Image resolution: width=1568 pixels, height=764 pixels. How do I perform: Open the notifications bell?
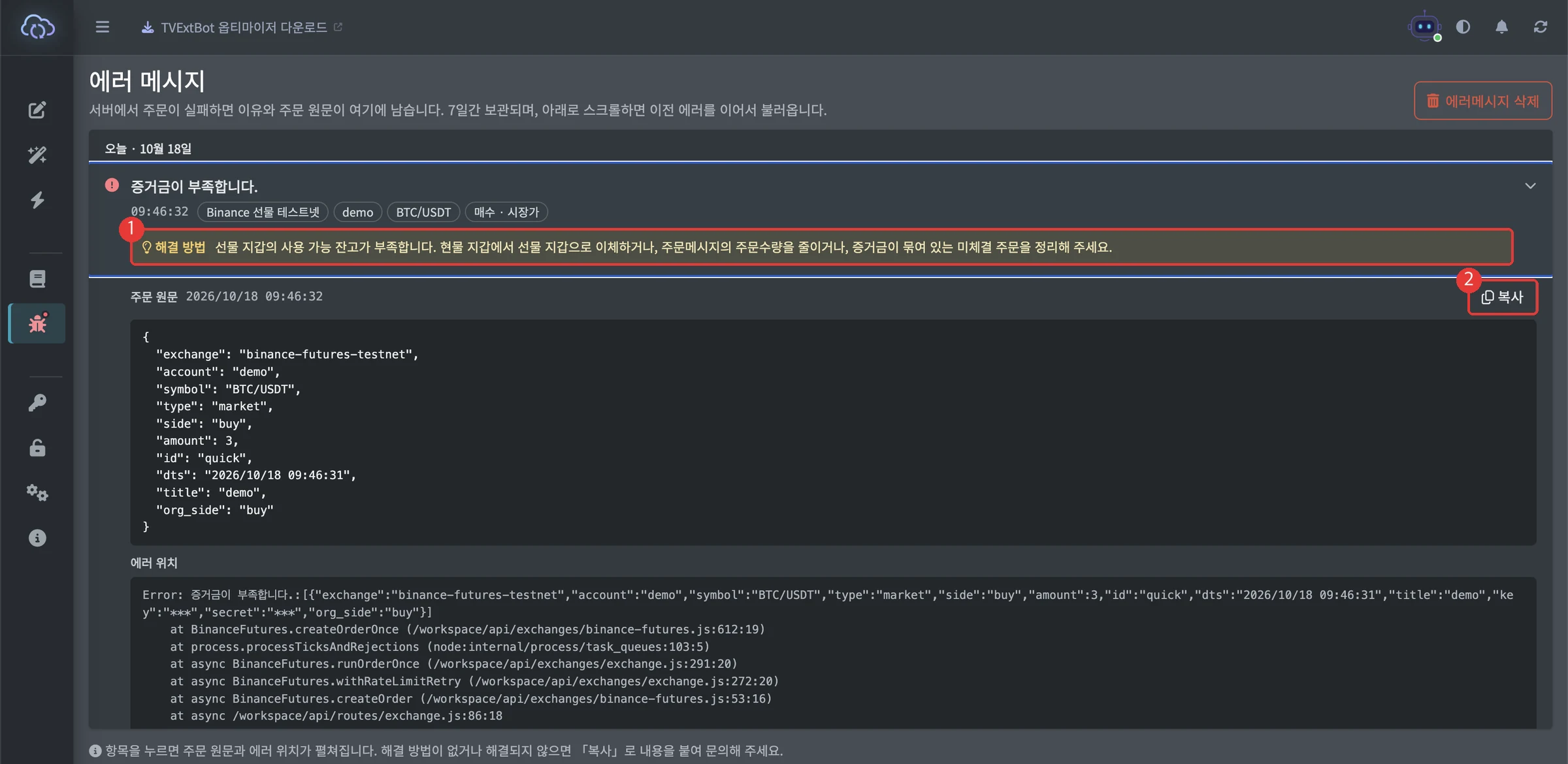[1501, 27]
